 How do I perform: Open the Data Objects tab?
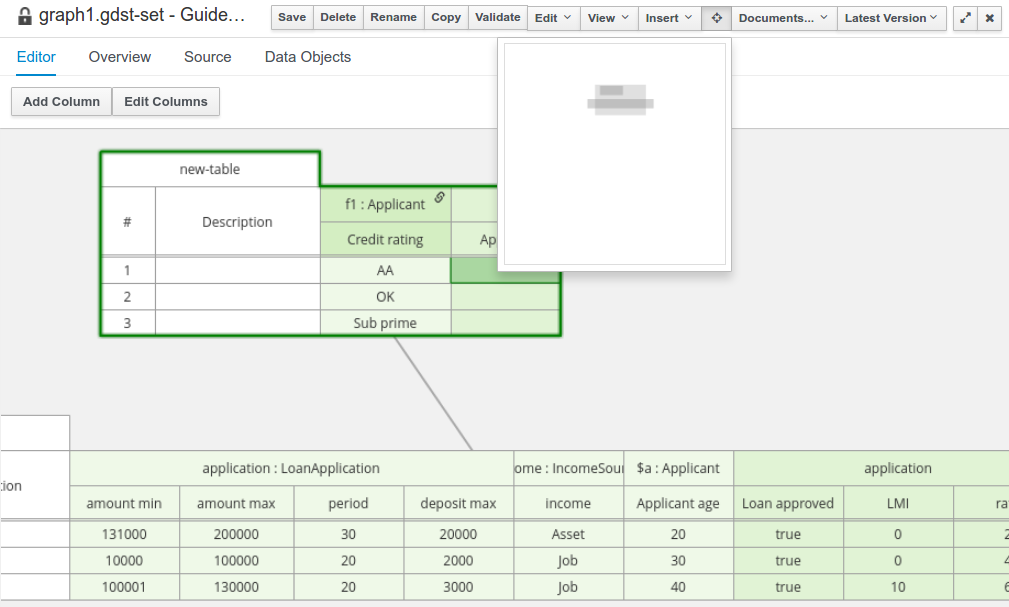coord(308,57)
